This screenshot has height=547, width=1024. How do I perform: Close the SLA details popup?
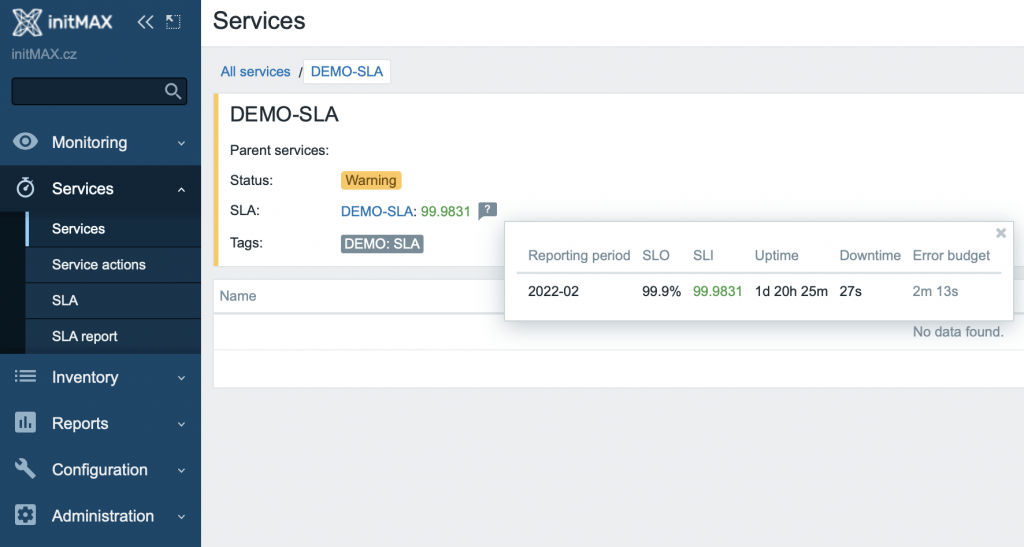(1000, 233)
